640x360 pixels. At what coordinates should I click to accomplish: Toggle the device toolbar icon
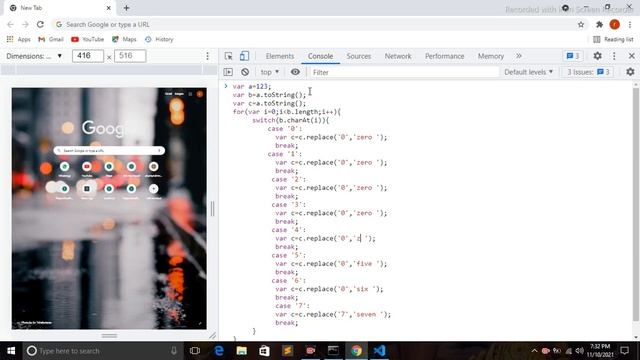244,56
